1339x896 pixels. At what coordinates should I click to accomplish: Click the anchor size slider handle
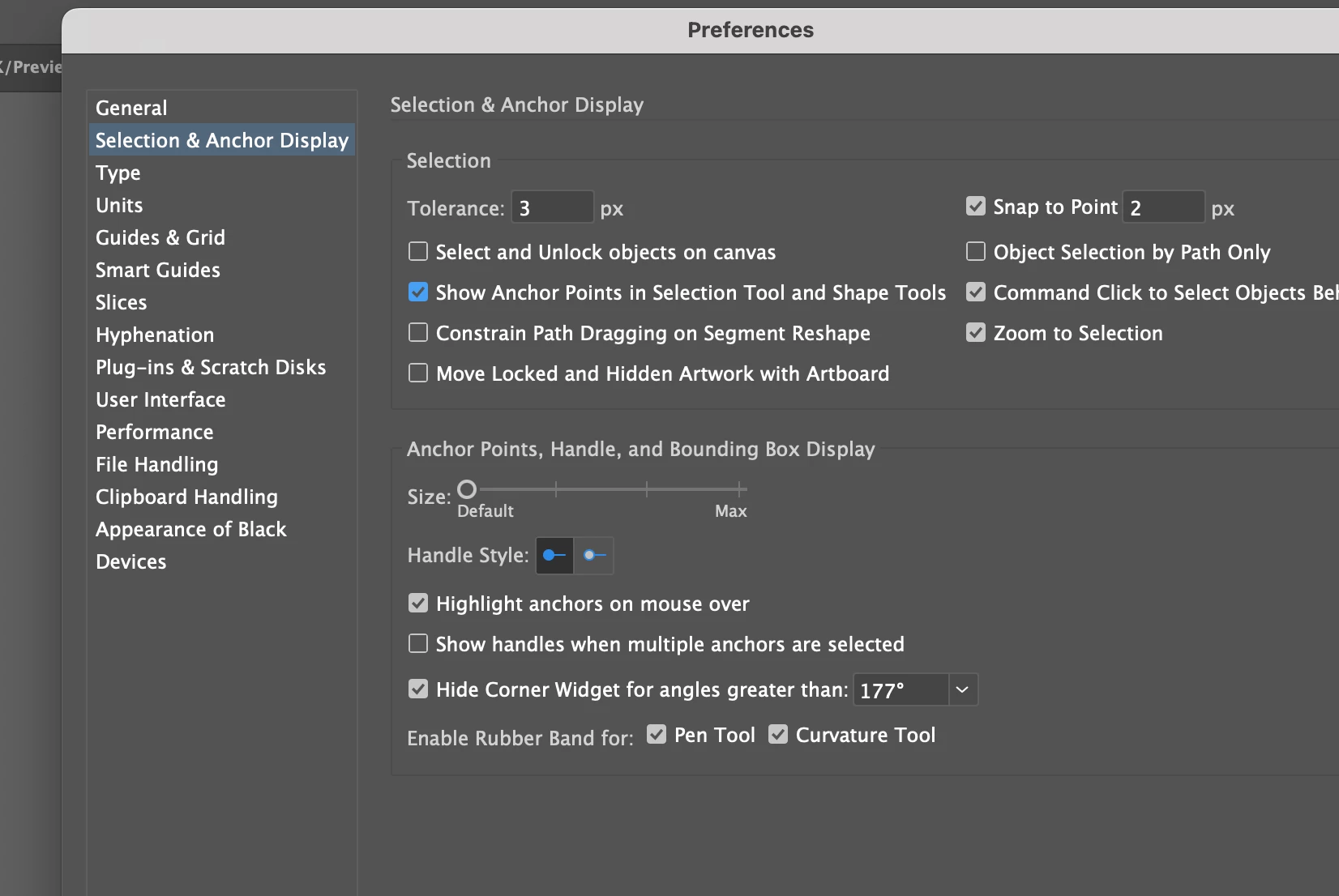[x=467, y=489]
